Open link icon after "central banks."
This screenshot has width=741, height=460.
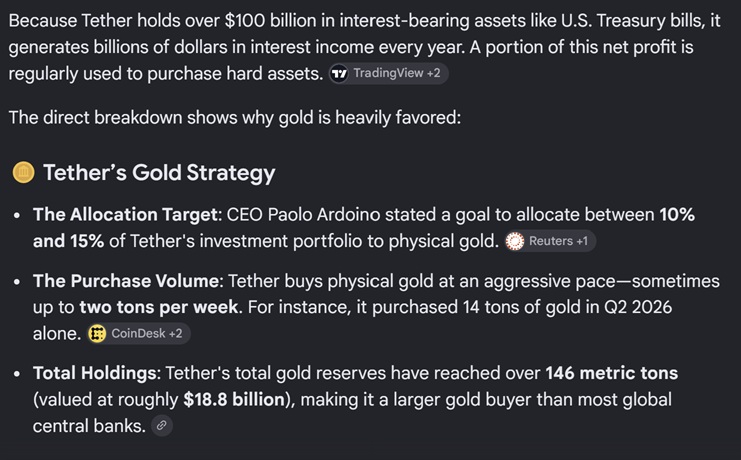[162, 425]
